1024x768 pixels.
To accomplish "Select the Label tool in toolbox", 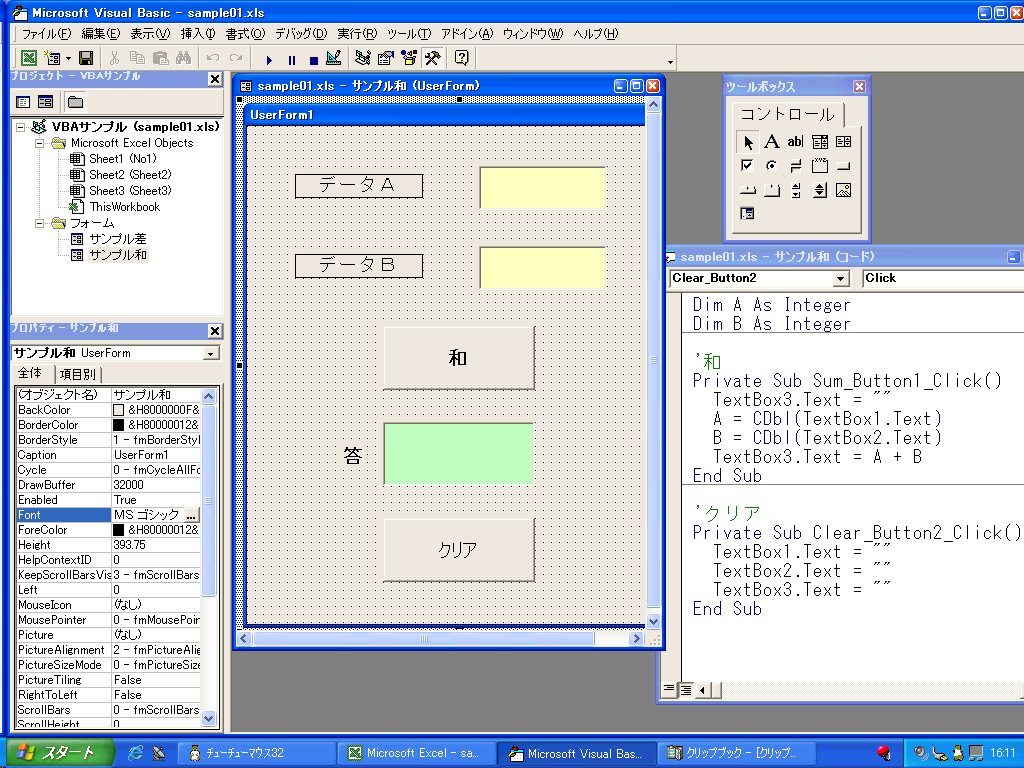I will [772, 142].
